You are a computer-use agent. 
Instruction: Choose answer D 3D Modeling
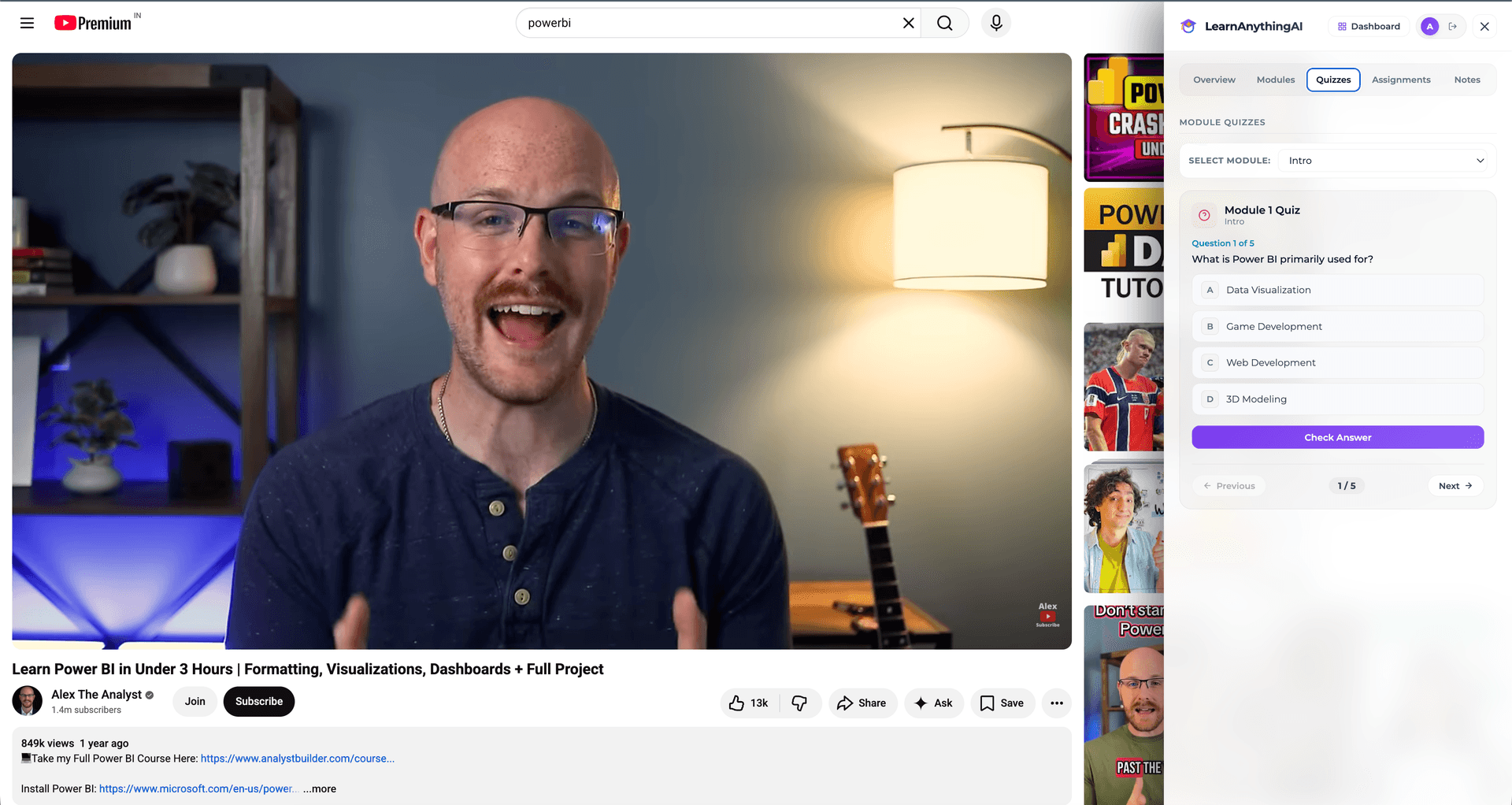(1338, 399)
